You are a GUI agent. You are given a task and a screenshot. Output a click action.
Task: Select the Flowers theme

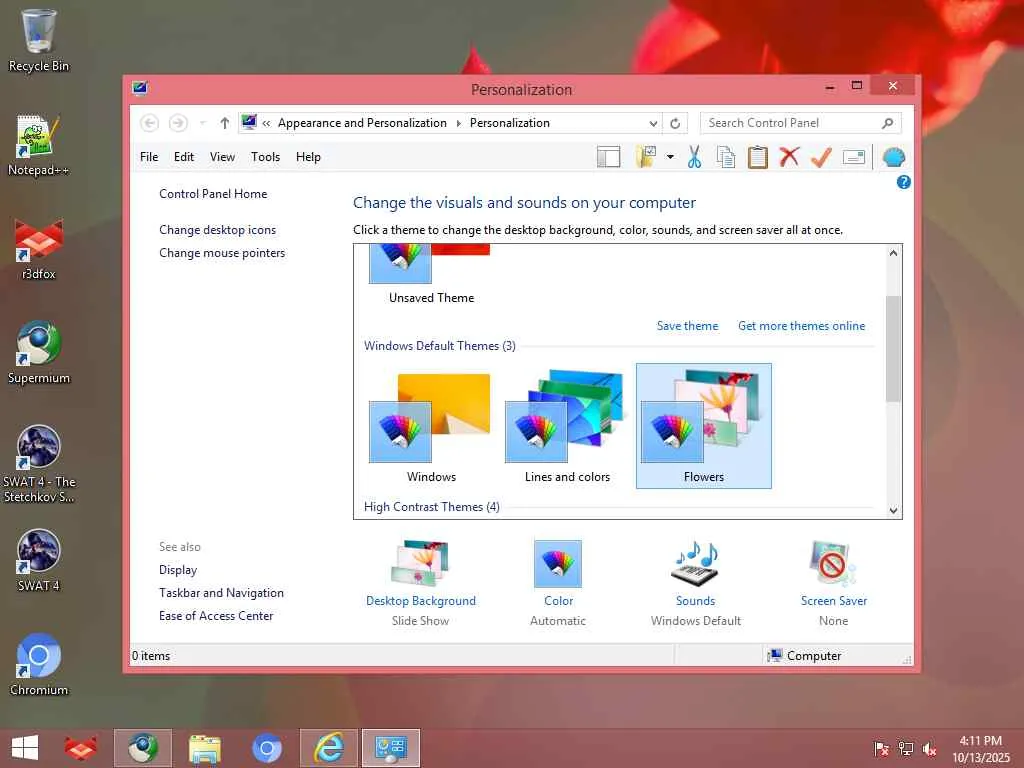click(x=703, y=426)
